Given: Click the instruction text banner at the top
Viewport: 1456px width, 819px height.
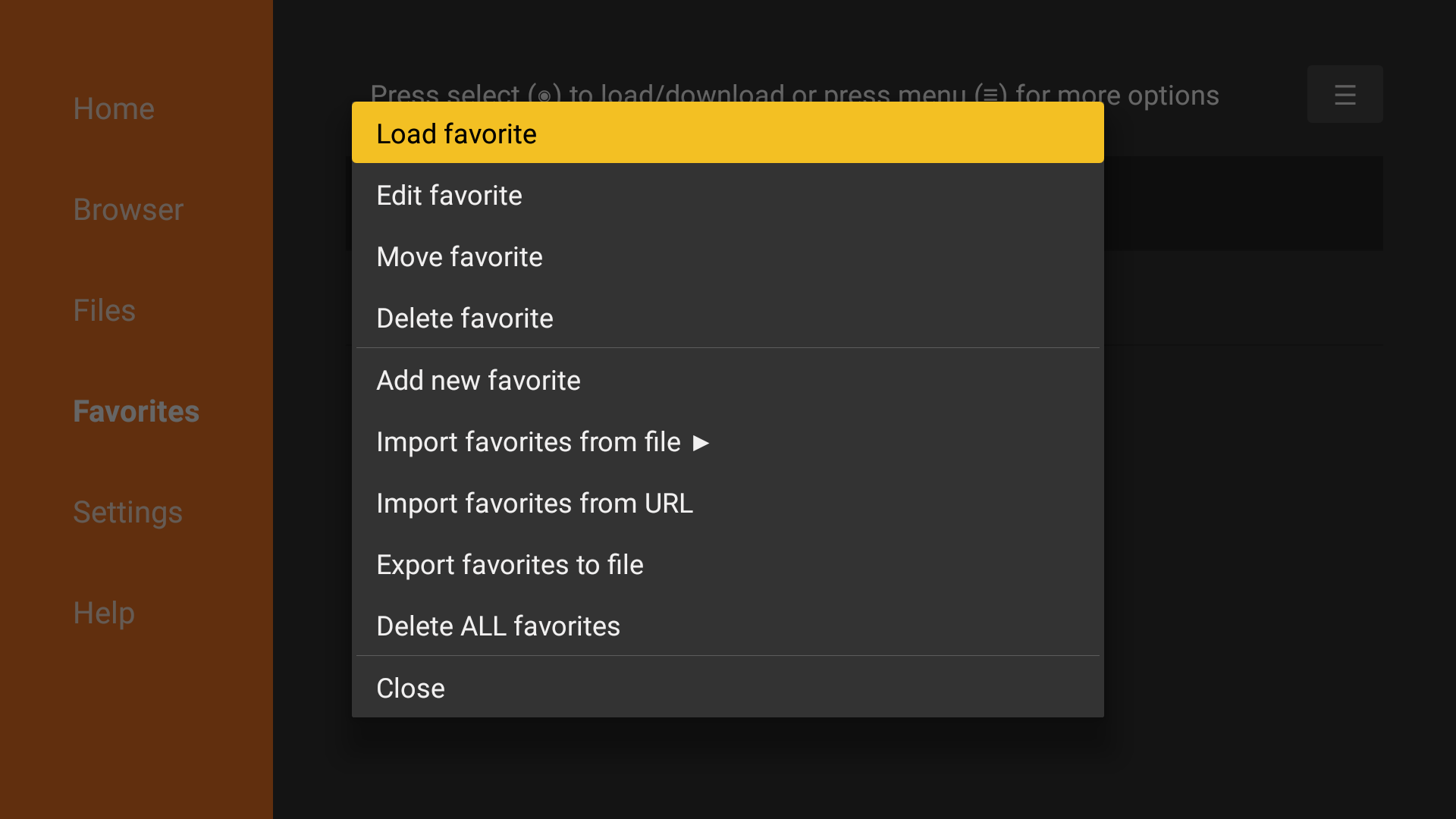Looking at the screenshot, I should coord(794,95).
